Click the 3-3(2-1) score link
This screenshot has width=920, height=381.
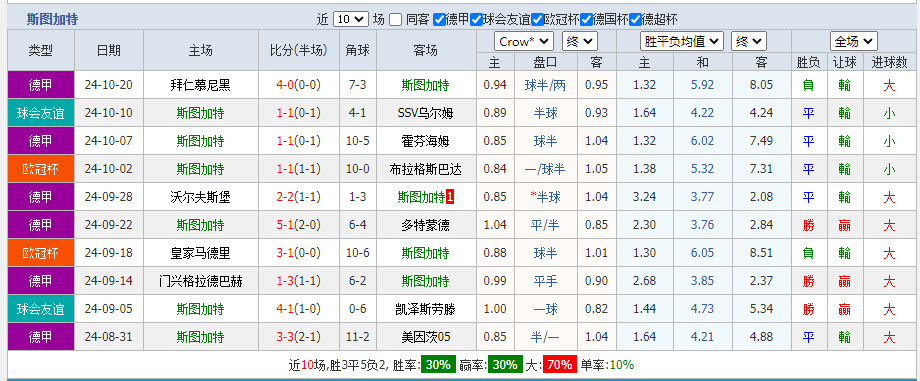(299, 337)
